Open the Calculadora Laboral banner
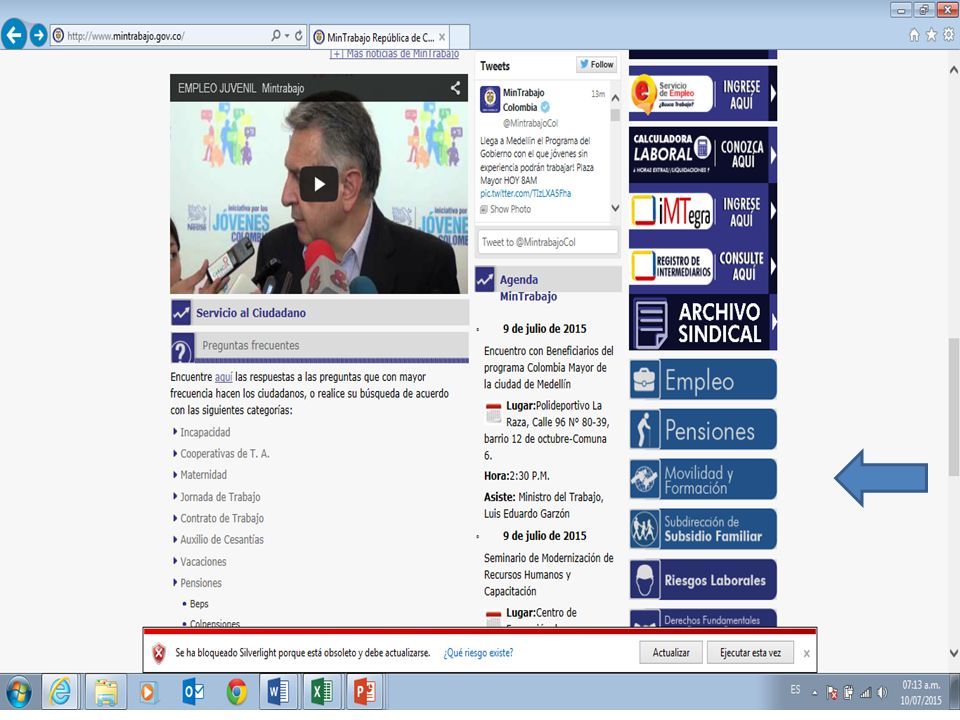The width and height of the screenshot is (960, 720). (x=703, y=154)
